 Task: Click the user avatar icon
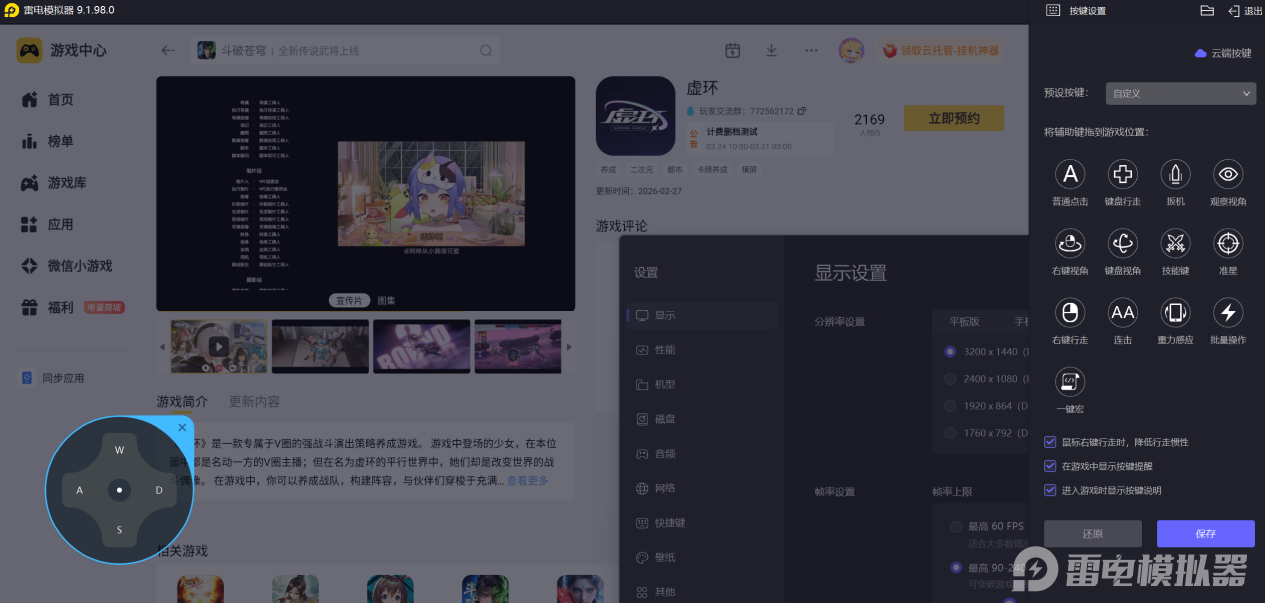(x=851, y=50)
